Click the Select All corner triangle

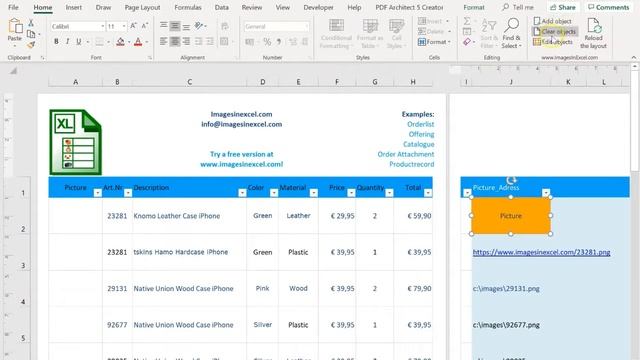click(x=13, y=71)
